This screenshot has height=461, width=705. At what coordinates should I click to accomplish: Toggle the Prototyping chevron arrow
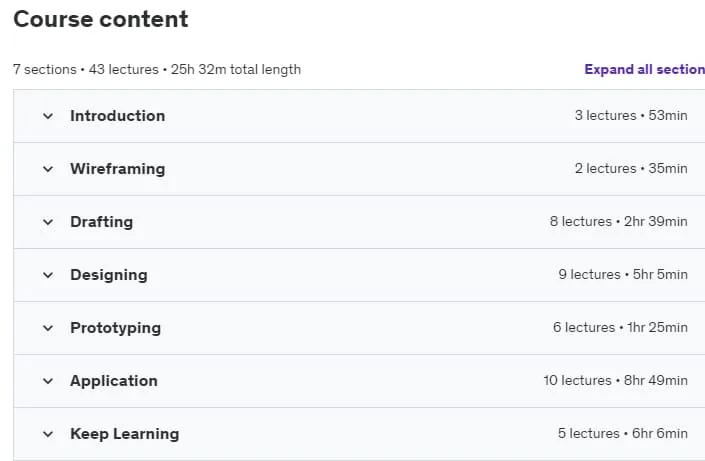pos(48,328)
